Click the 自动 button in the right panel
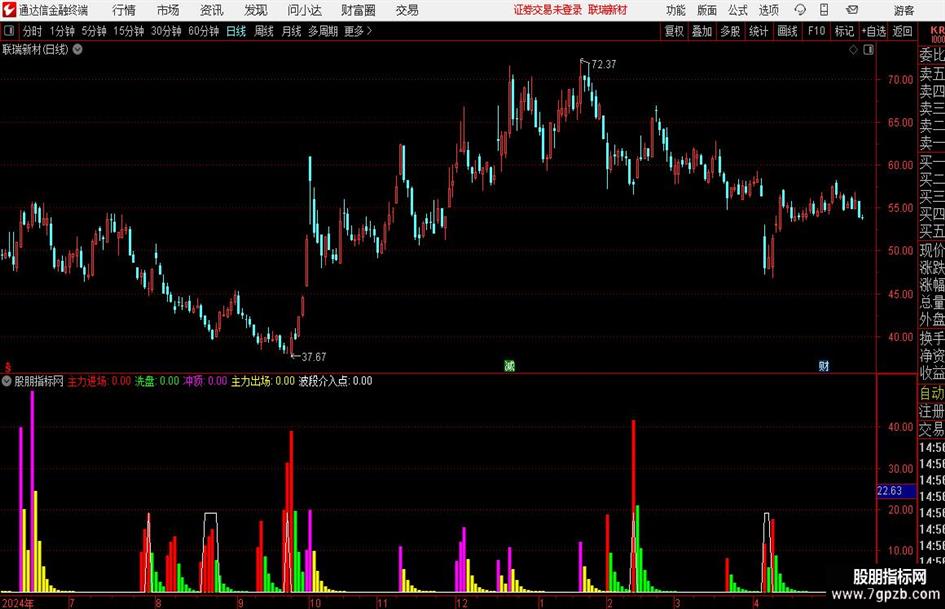 click(x=932, y=393)
